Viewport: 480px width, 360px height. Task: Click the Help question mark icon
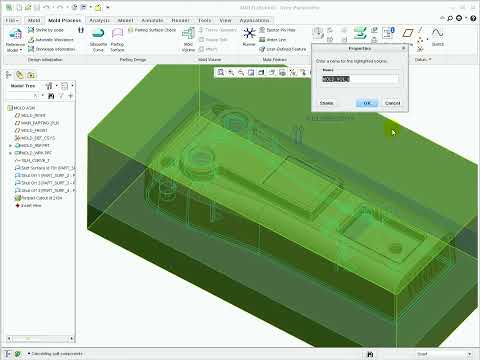[473, 18]
